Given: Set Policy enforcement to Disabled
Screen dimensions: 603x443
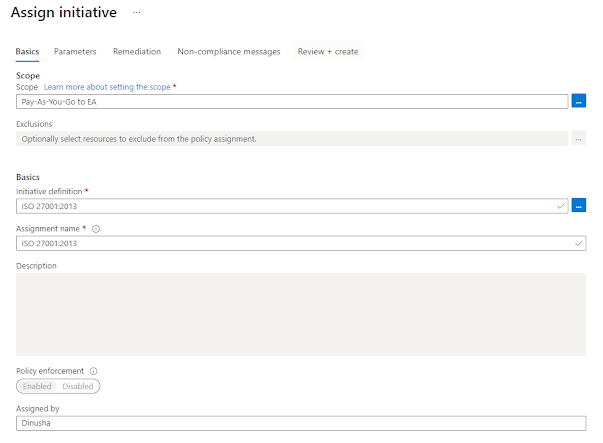Looking at the screenshot, I should pos(78,386).
